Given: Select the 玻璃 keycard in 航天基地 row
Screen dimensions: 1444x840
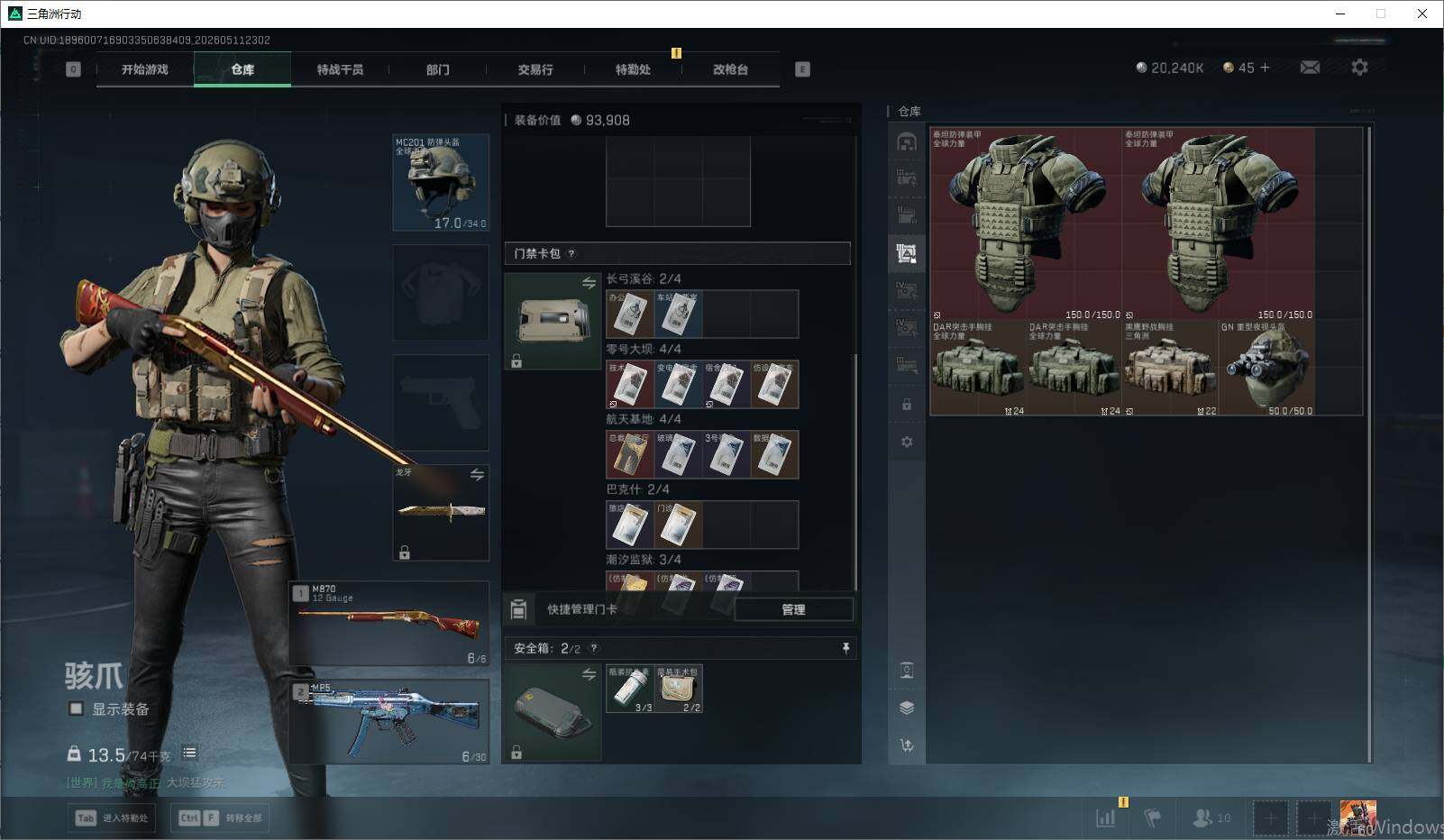Looking at the screenshot, I should tap(678, 454).
